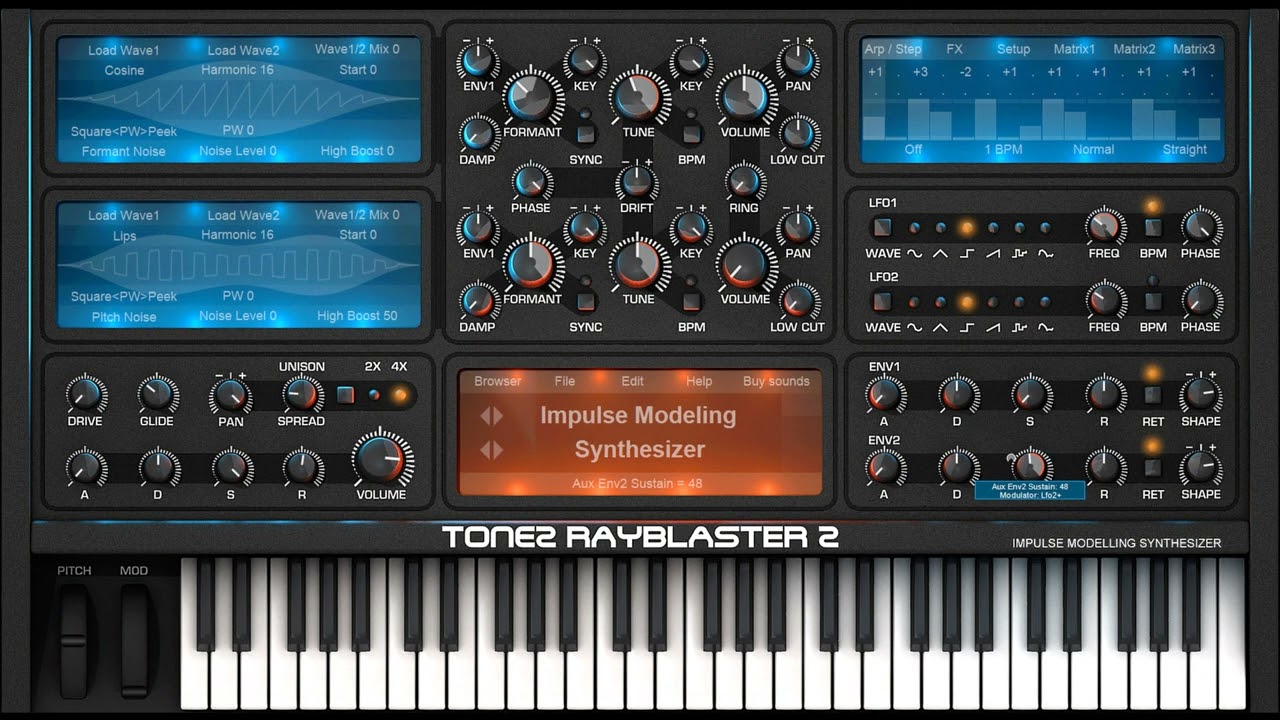
Task: Switch to the FX tab
Action: point(955,49)
